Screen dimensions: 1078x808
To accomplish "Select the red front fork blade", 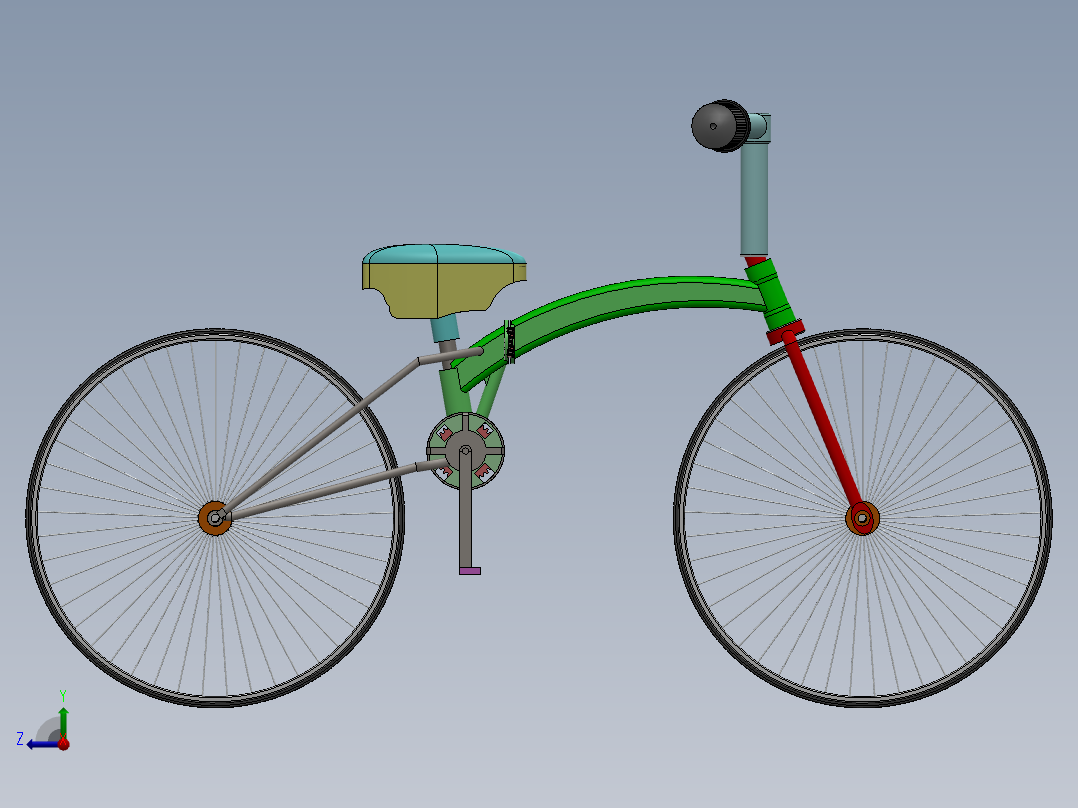I will pos(824,422).
